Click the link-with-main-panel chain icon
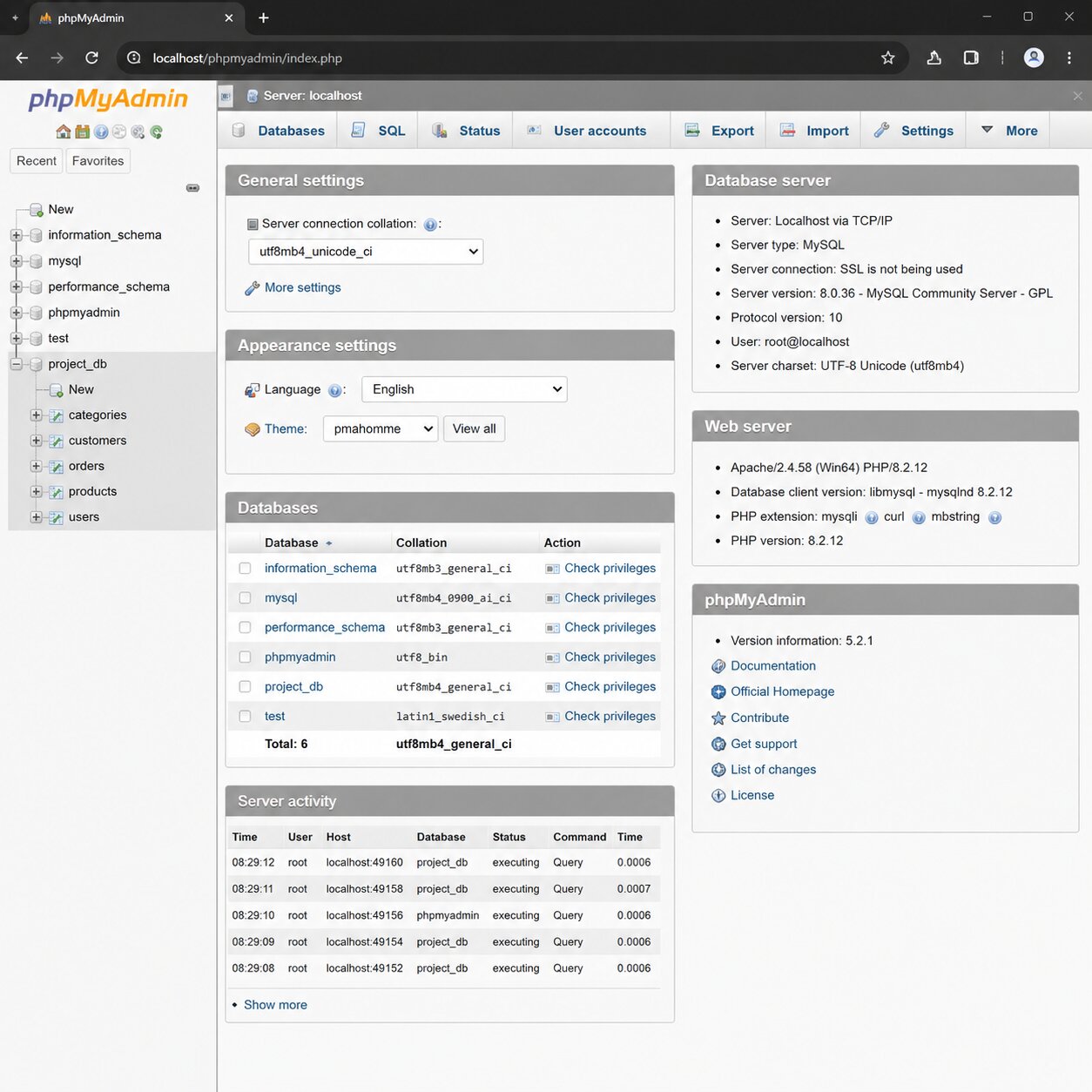1092x1092 pixels. click(192, 188)
